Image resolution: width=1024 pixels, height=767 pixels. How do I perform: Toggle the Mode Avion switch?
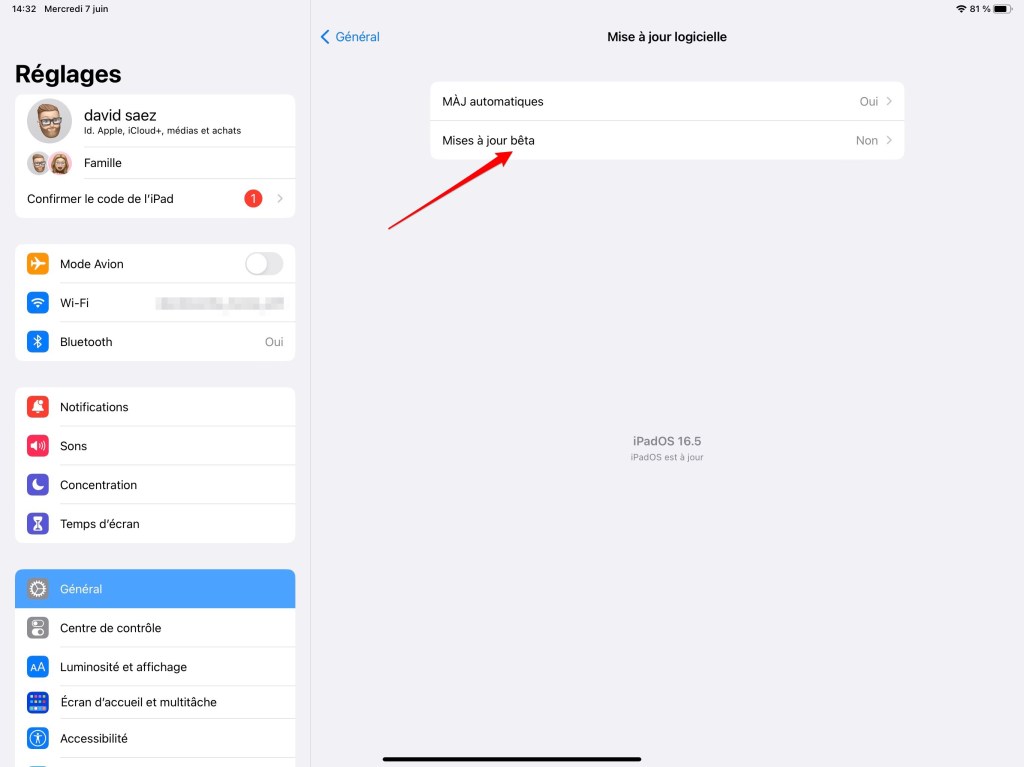click(x=264, y=264)
